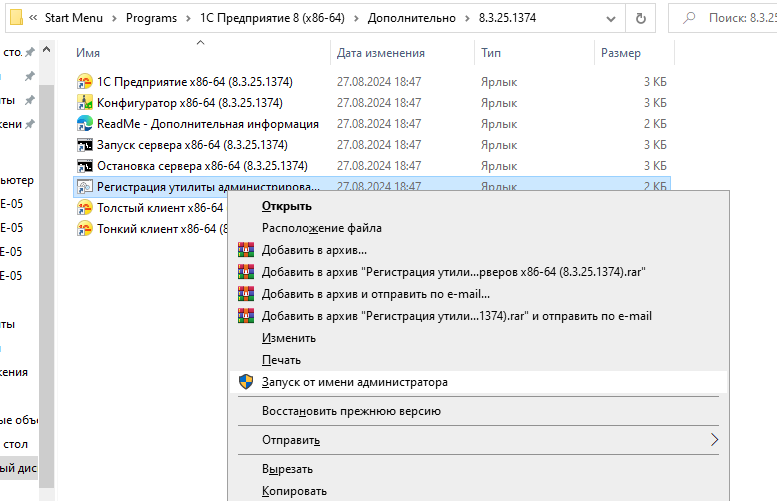Expand the hidden path chevron before Start Menu
The height and width of the screenshot is (501, 777).
(x=33, y=18)
